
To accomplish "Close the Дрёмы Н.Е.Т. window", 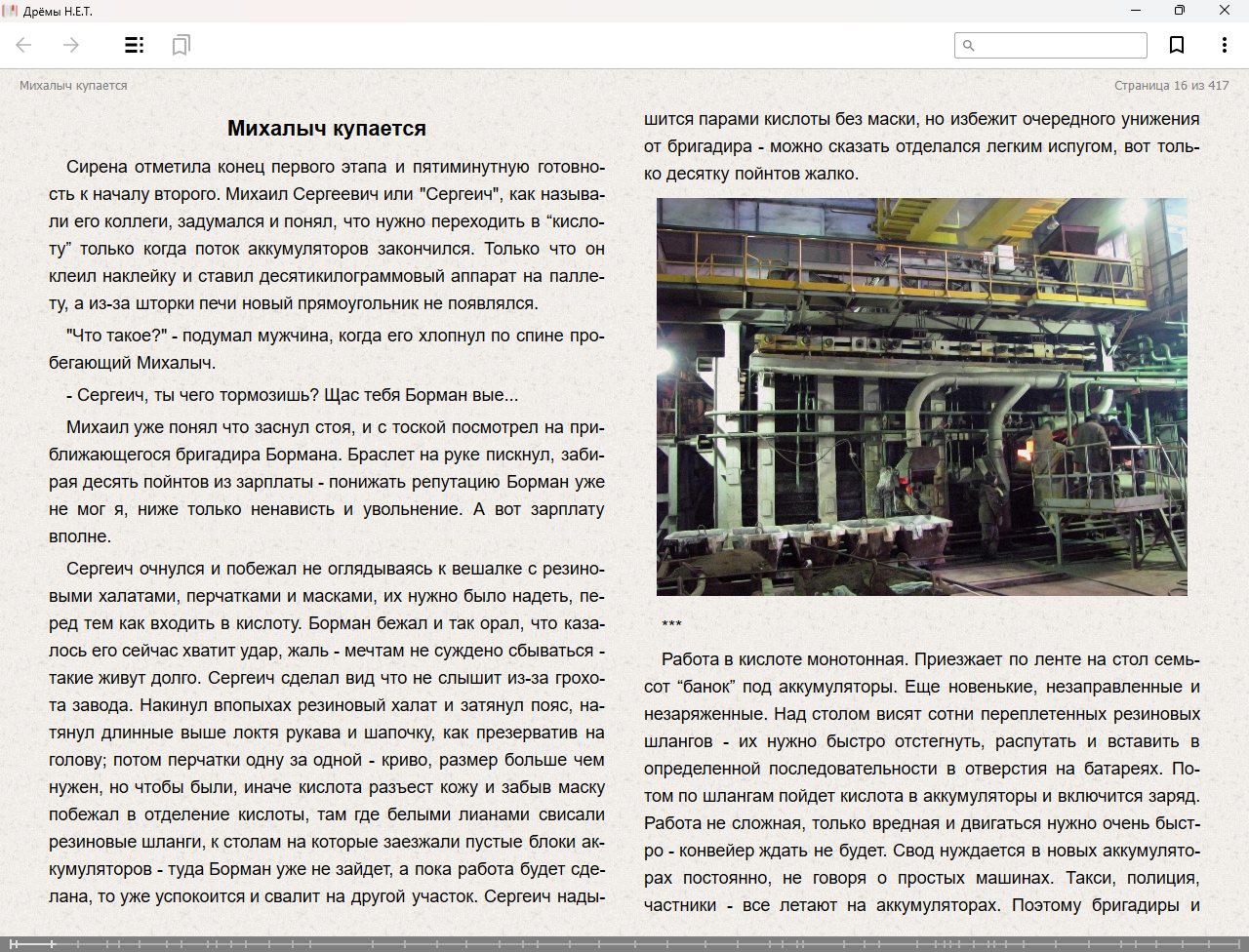I will tap(1225, 11).
